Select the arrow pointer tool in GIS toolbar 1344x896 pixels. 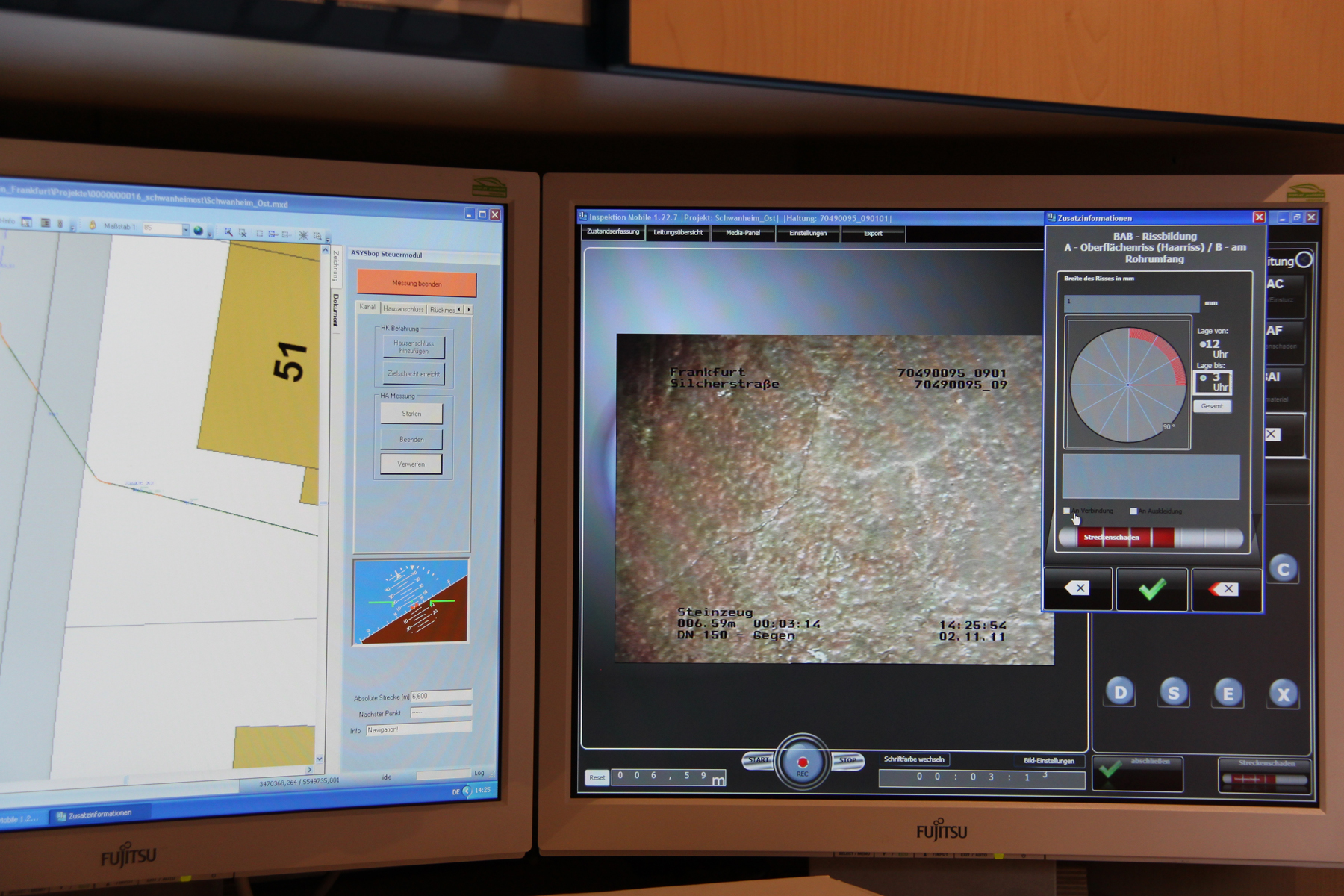point(27,222)
